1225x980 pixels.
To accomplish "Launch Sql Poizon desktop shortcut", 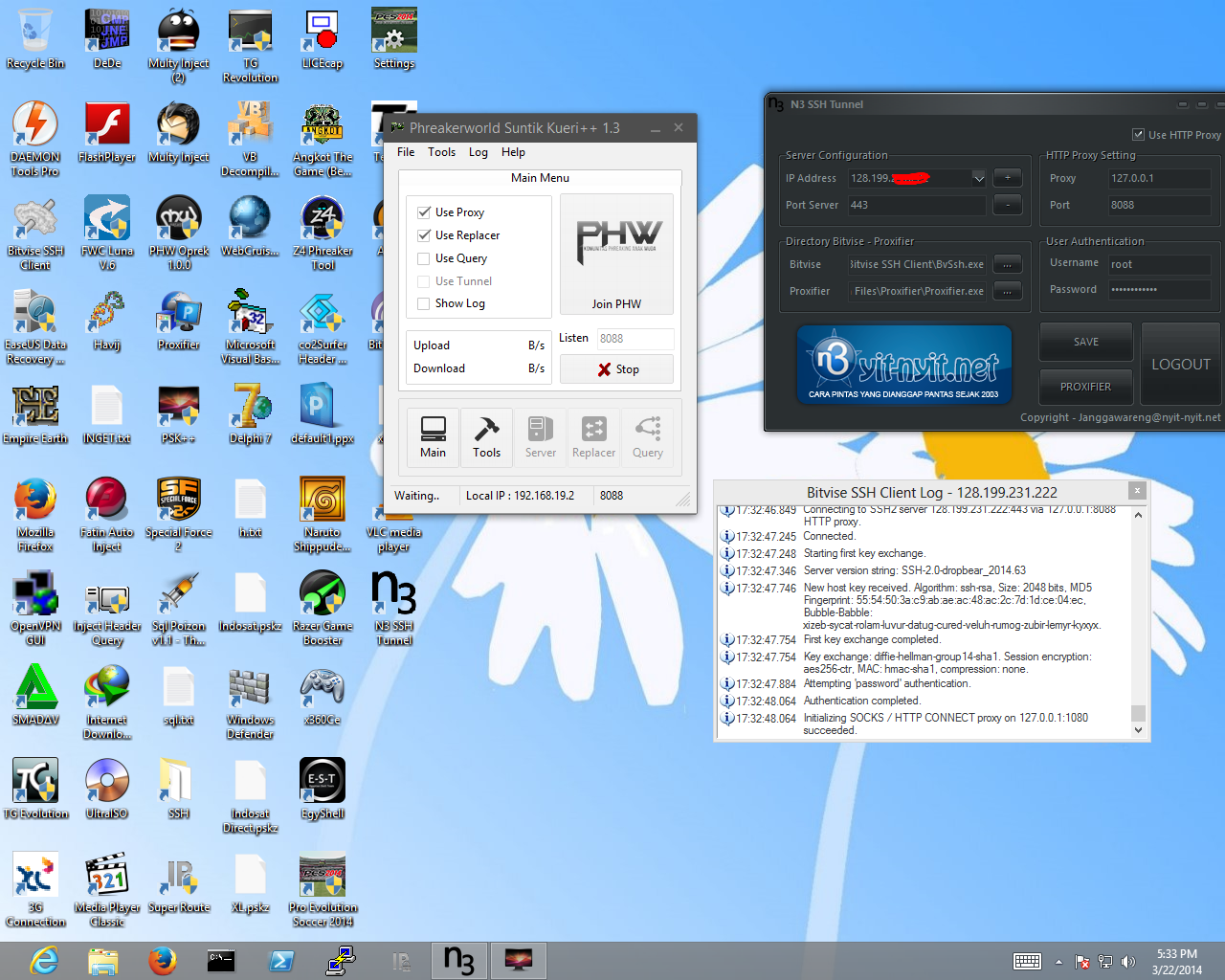I will 179,608.
